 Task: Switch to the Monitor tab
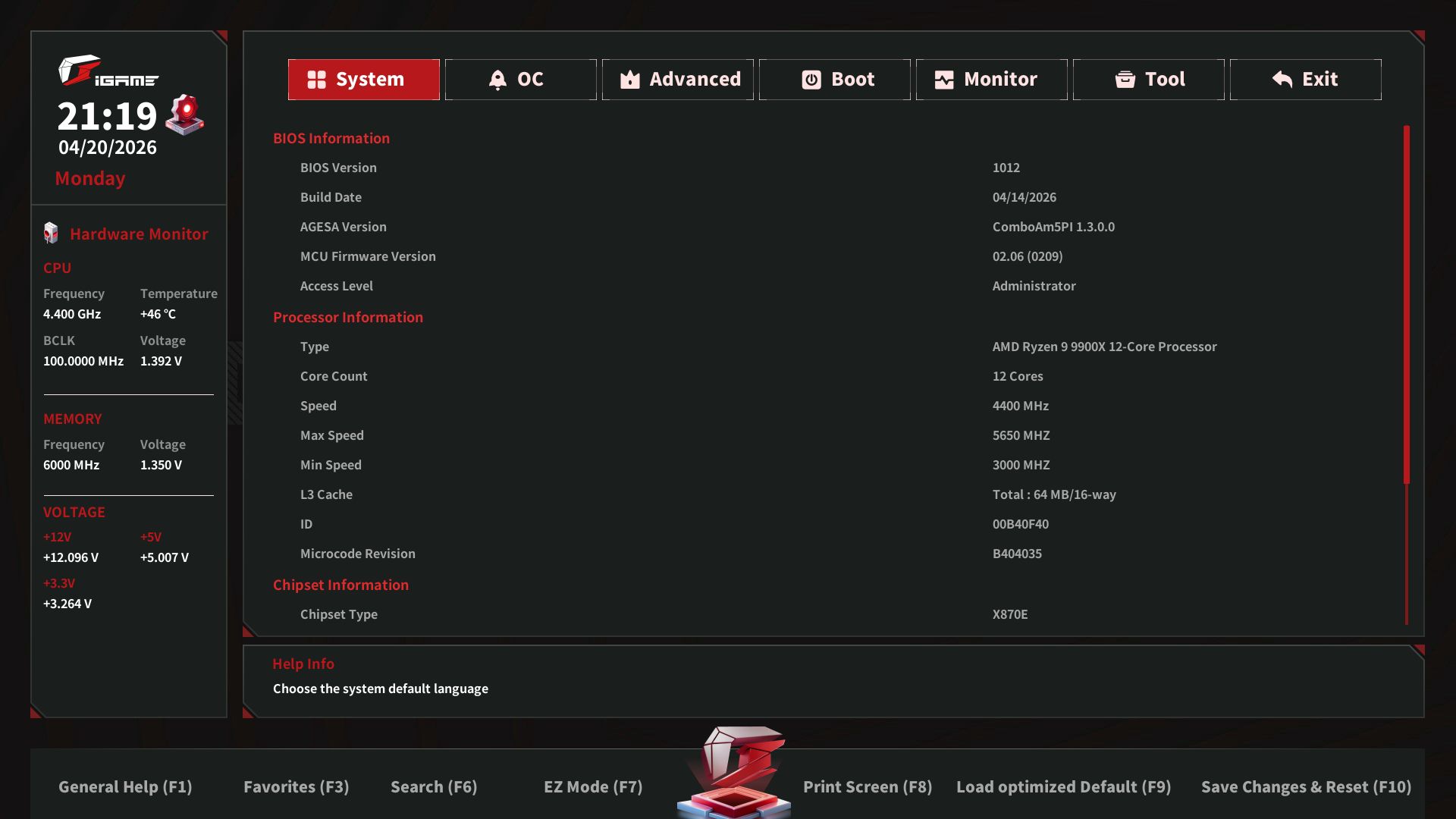pos(992,80)
